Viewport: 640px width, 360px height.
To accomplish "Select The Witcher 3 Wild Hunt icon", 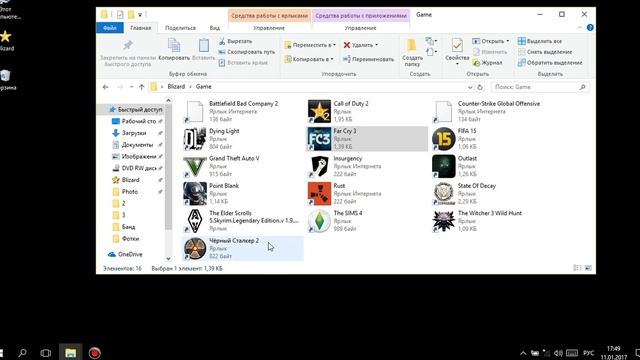I will [444, 221].
